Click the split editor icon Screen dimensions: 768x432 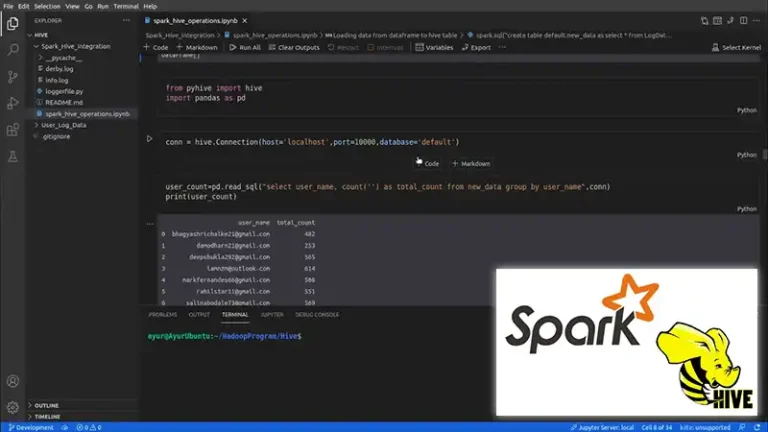(744, 21)
